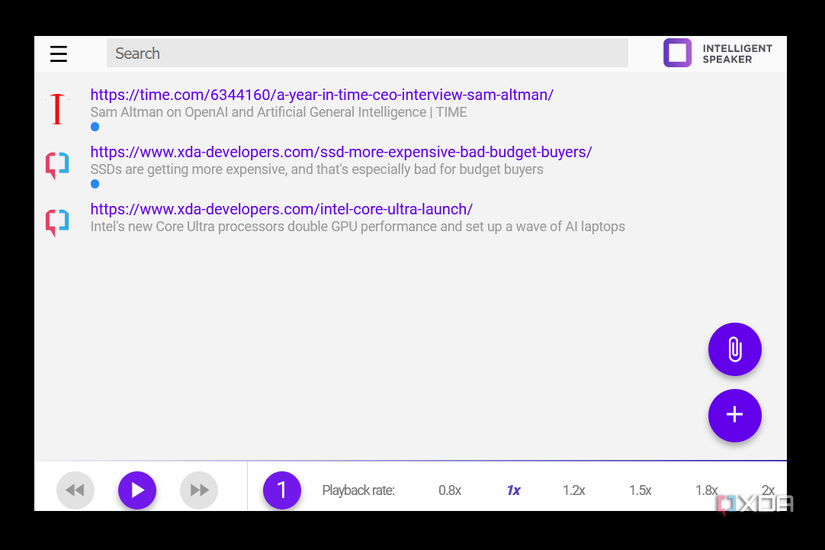This screenshot has height=550, width=825.
Task: Open the hamburger menu
Action: pos(58,54)
